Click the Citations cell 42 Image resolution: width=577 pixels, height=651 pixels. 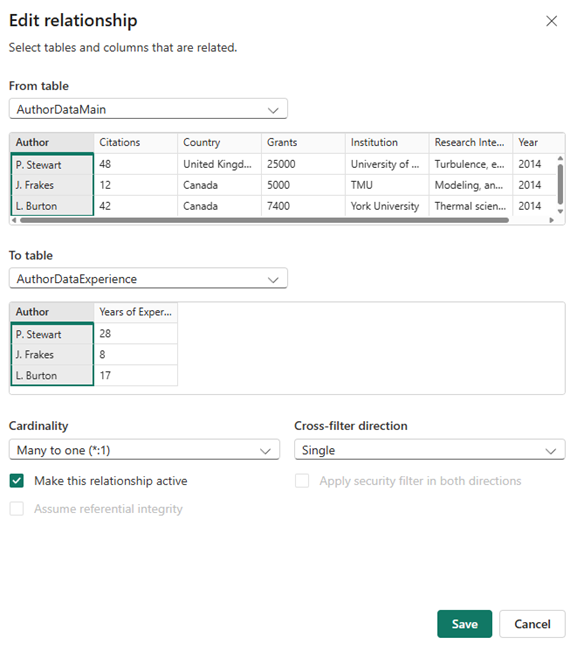pos(136,206)
